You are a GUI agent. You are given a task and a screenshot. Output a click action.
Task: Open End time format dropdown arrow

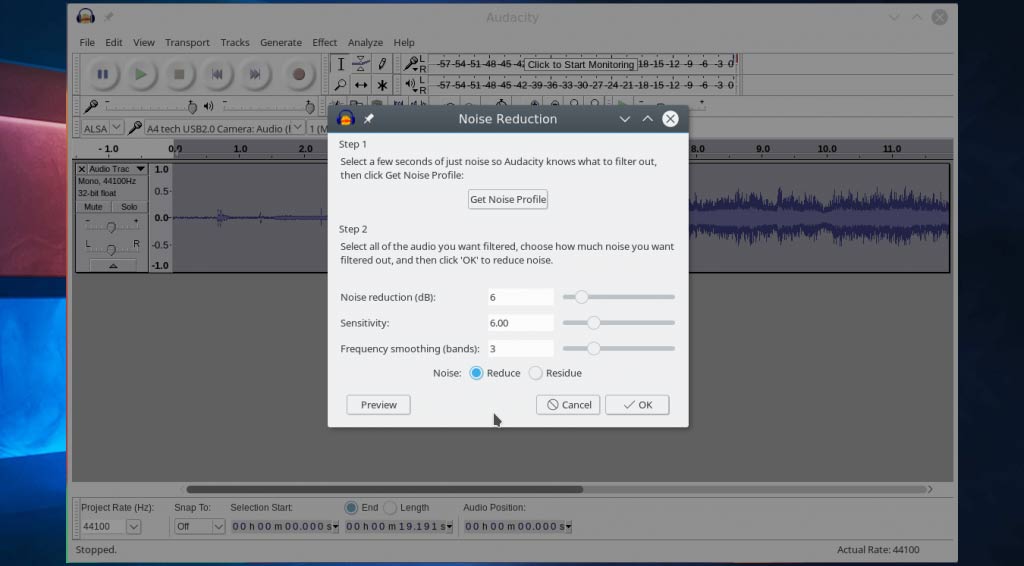coord(450,526)
